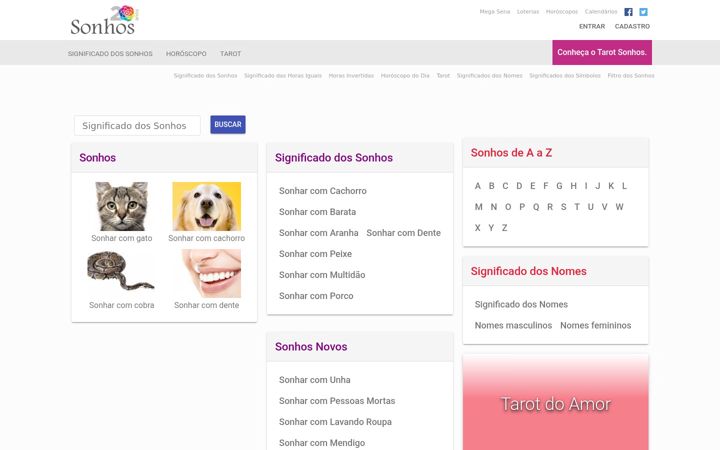
Task: Open the Facebook page icon
Action: (628, 12)
